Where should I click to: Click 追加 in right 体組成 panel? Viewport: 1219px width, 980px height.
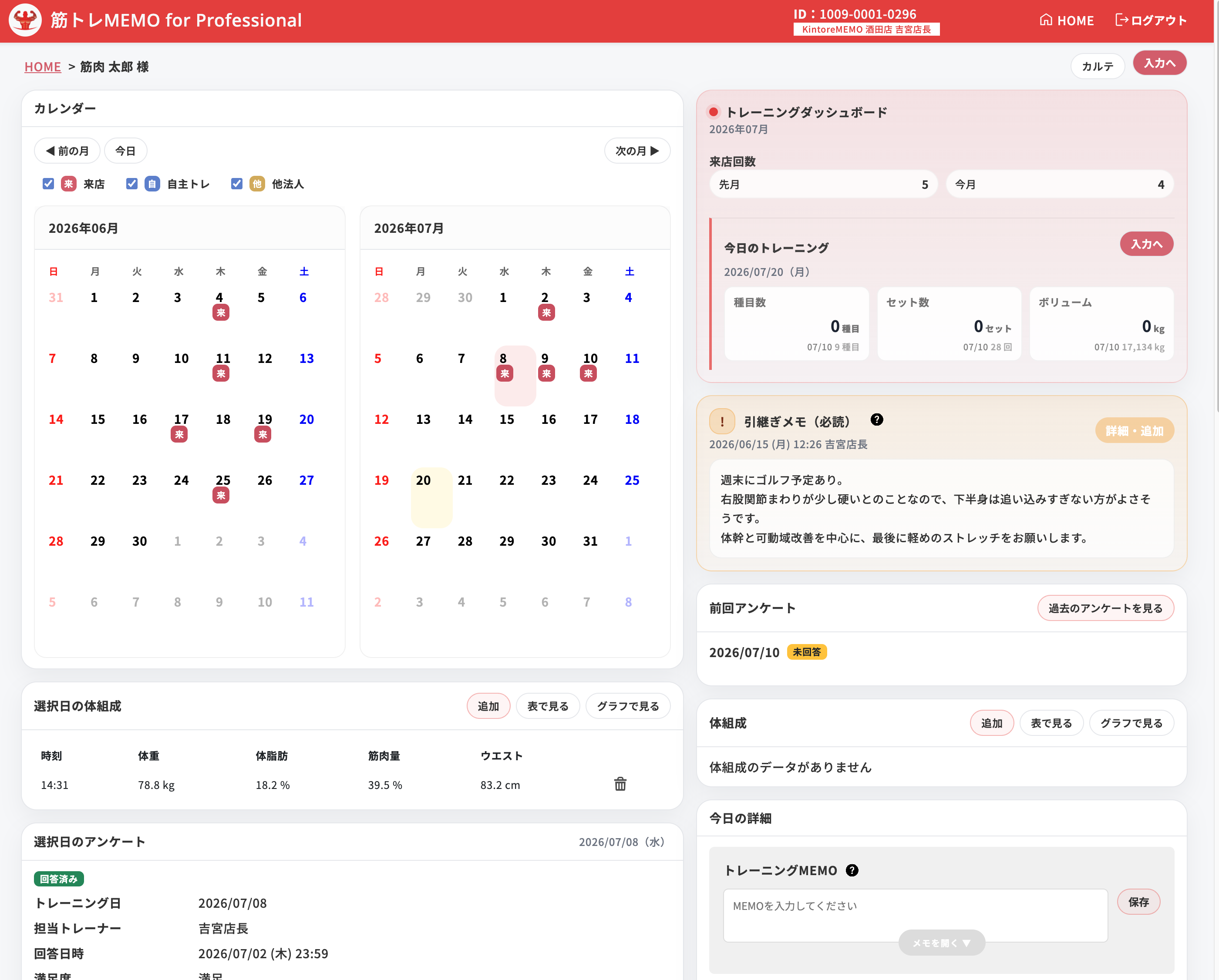992,723
